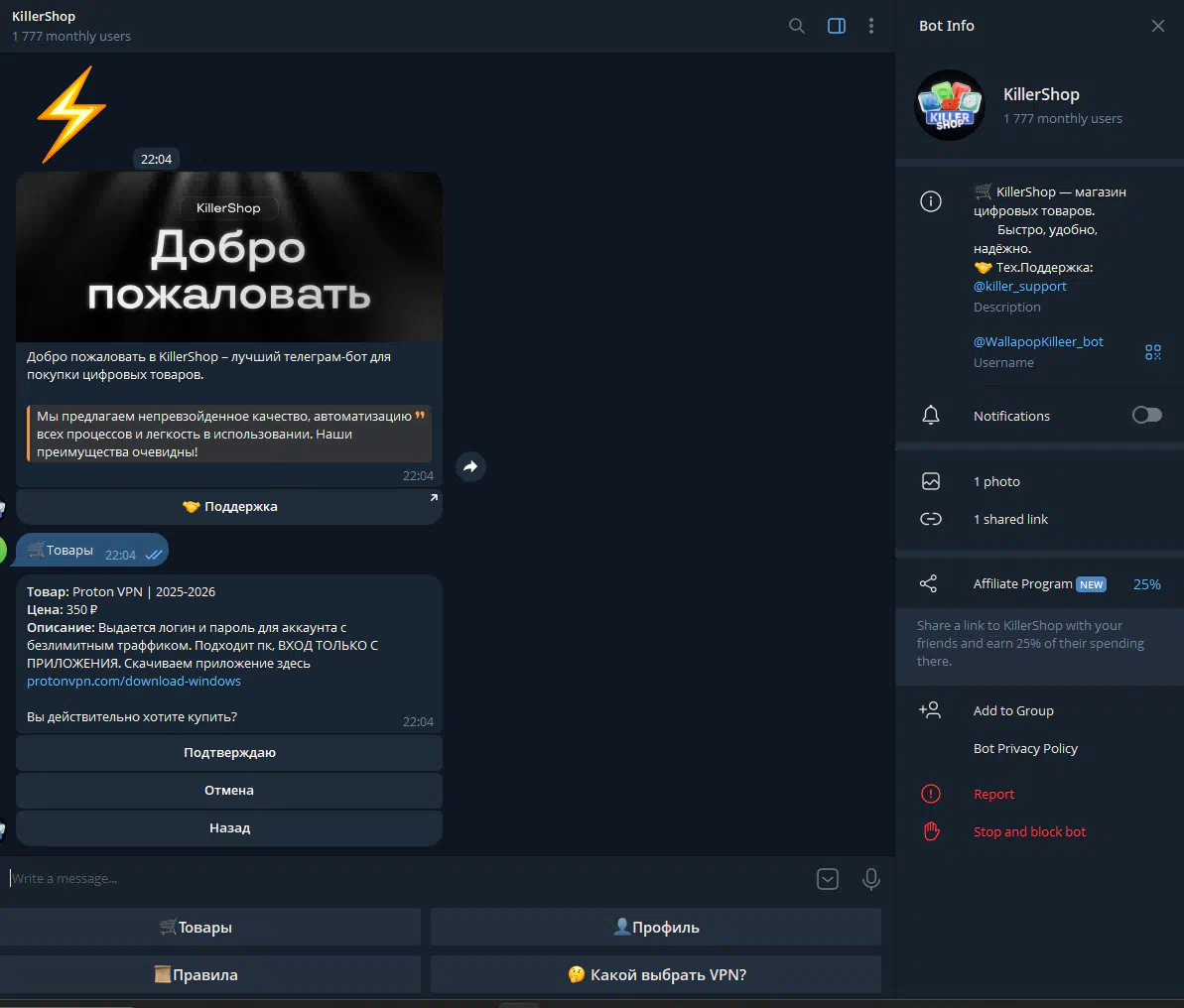Screen dimensions: 1184x1008
Task: Click the Назад inline button
Action: pyautogui.click(x=229, y=828)
